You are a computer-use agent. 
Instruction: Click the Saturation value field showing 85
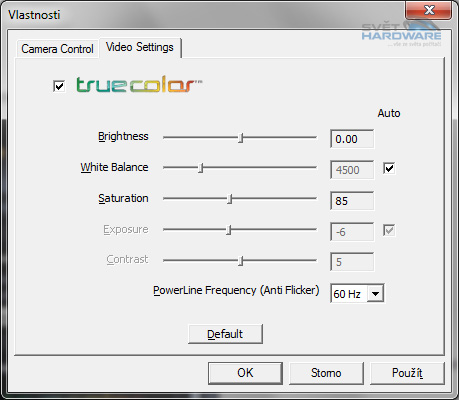point(352,201)
